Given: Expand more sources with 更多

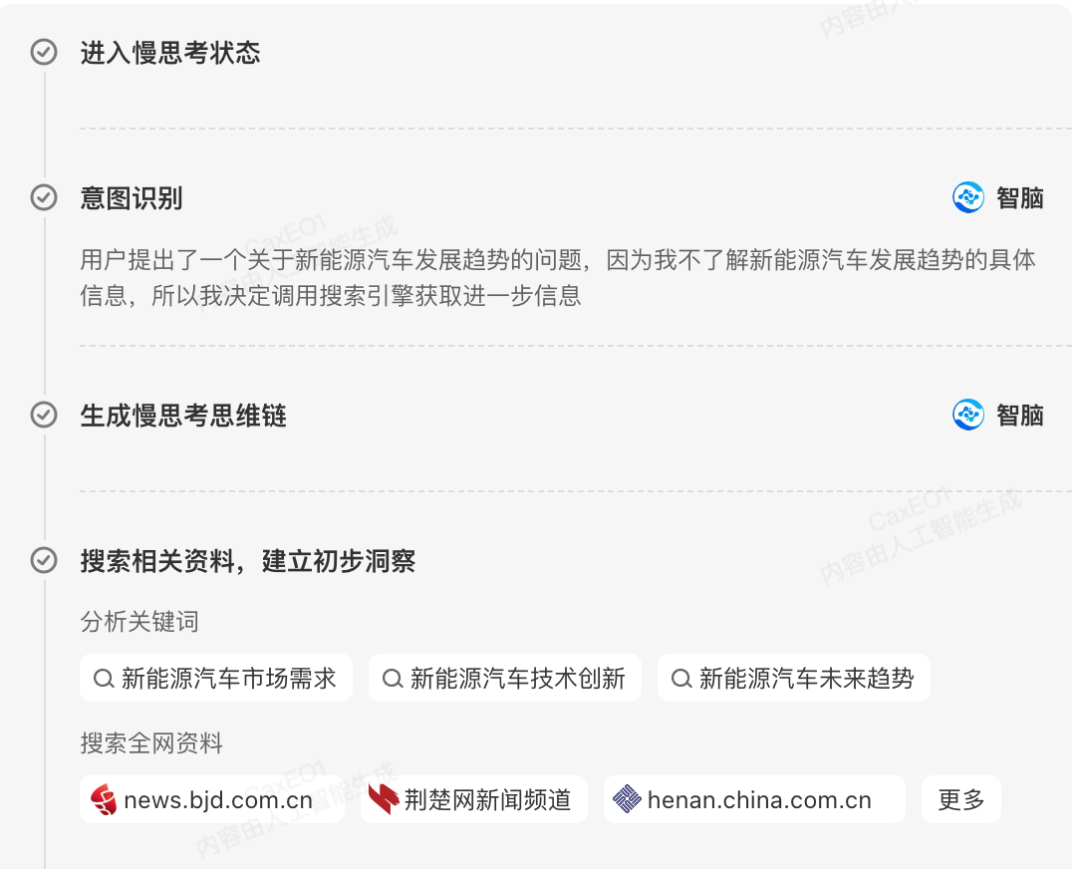Looking at the screenshot, I should (961, 799).
